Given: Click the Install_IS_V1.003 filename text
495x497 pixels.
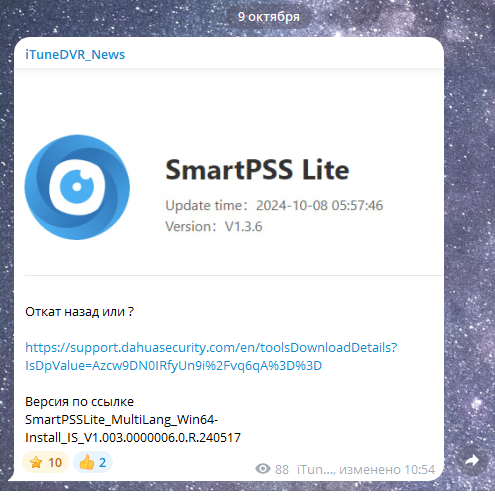Looking at the screenshot, I should (x=133, y=437).
